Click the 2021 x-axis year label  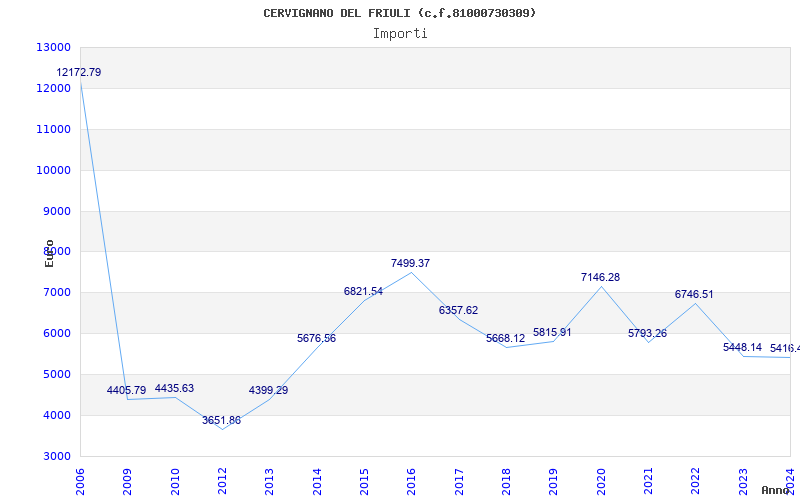click(648, 482)
